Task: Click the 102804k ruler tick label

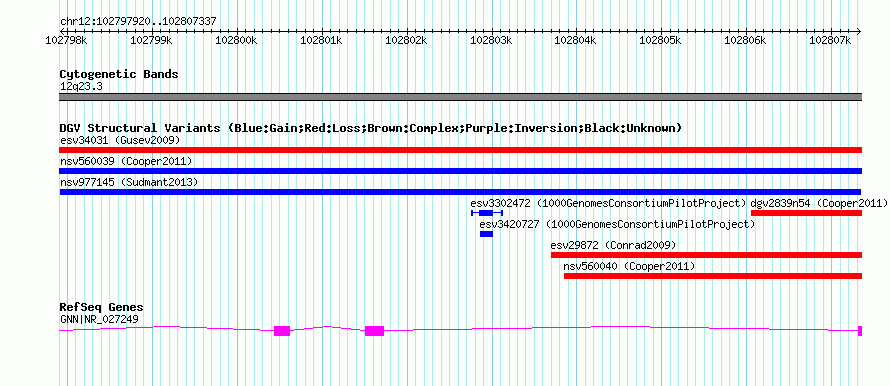Action: [576, 40]
